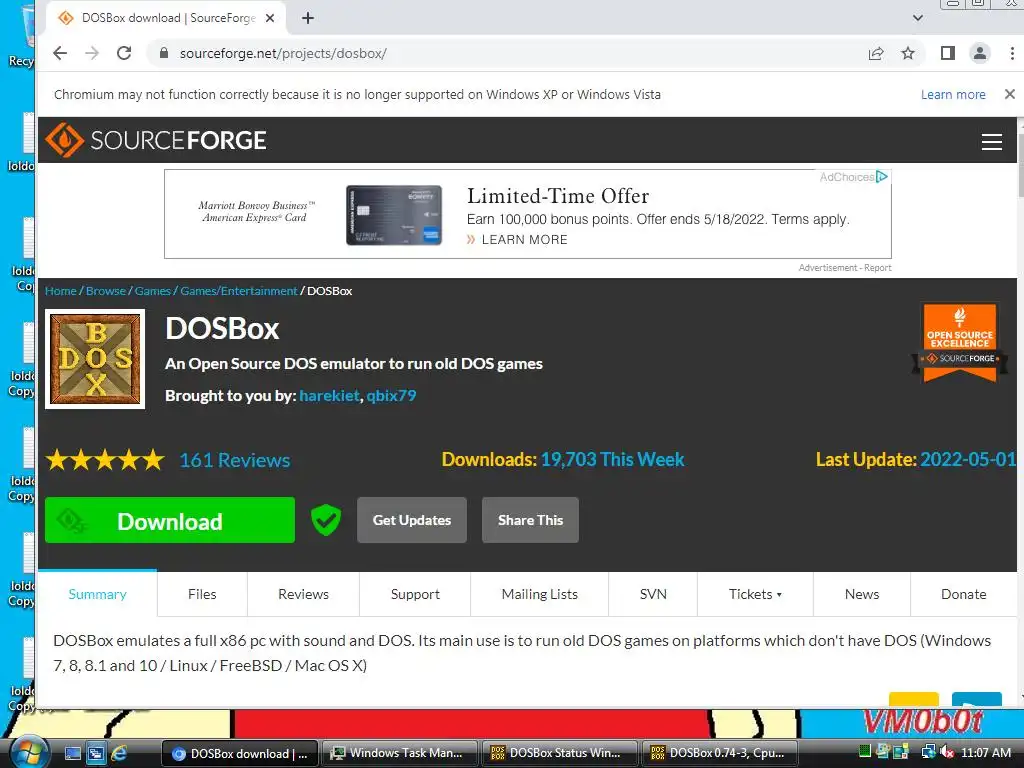Open the Windows Start orb
1024x768 pixels.
(x=30, y=752)
